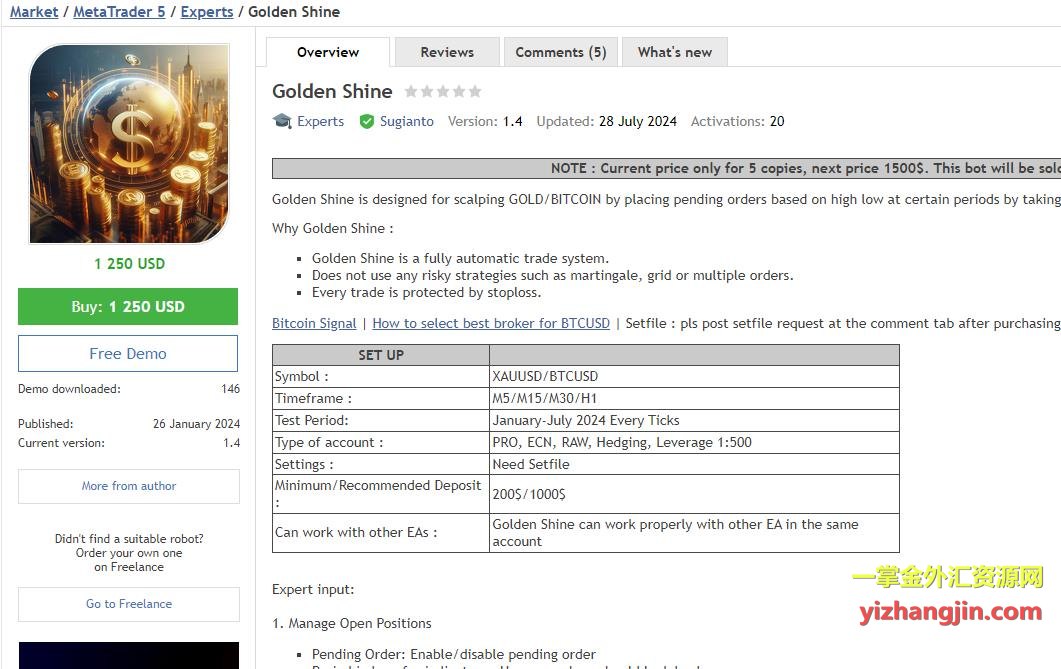Click the SET UP table header
The width and height of the screenshot is (1061, 669).
[381, 355]
